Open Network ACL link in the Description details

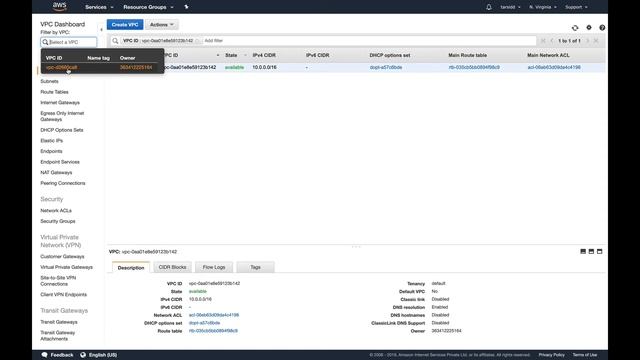[x=214, y=315]
